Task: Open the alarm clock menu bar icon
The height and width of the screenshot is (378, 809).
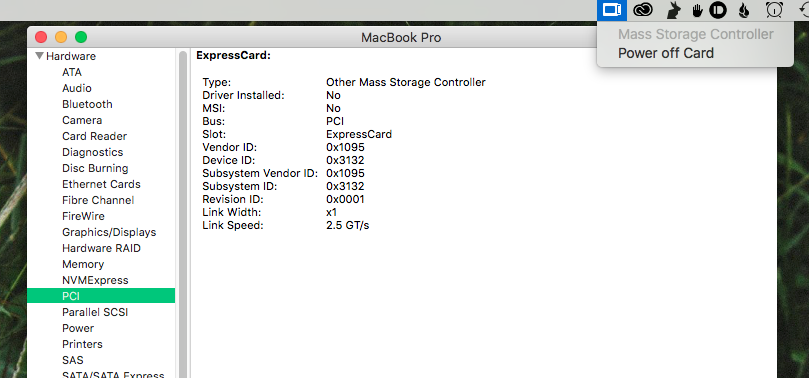Action: point(774,10)
